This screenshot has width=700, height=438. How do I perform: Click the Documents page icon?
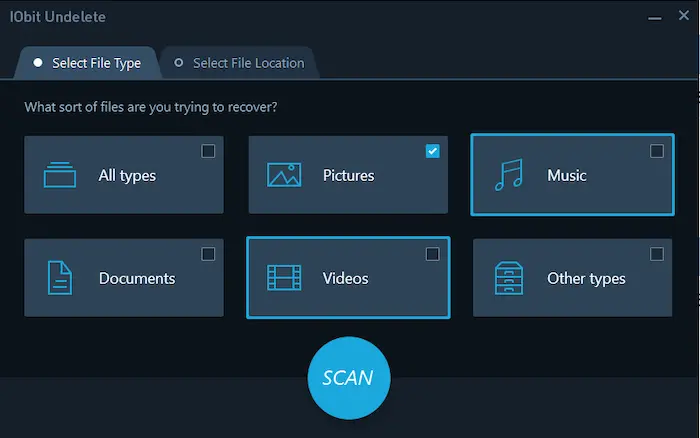(x=60, y=278)
